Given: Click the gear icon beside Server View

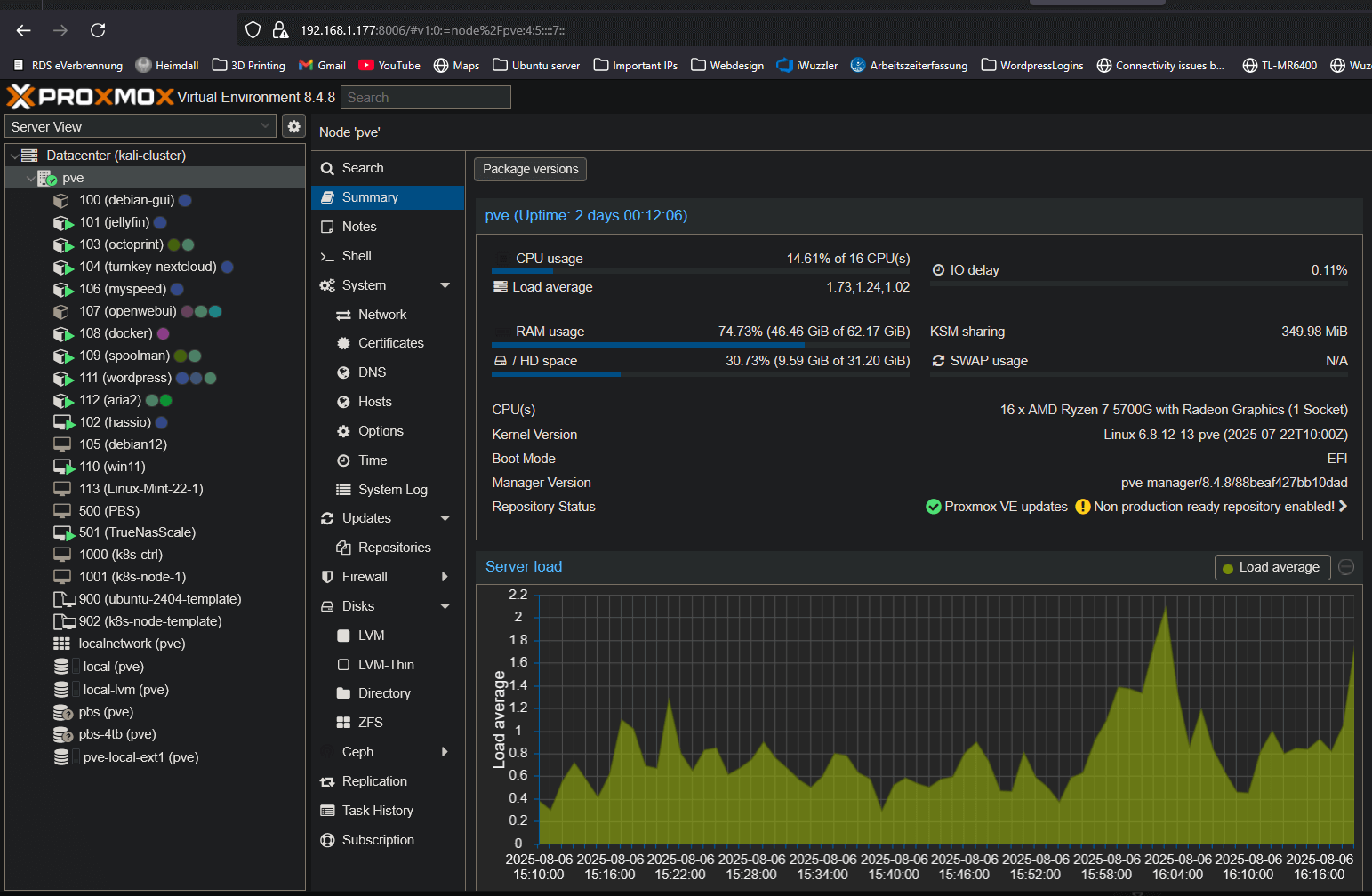Looking at the screenshot, I should [x=293, y=126].
